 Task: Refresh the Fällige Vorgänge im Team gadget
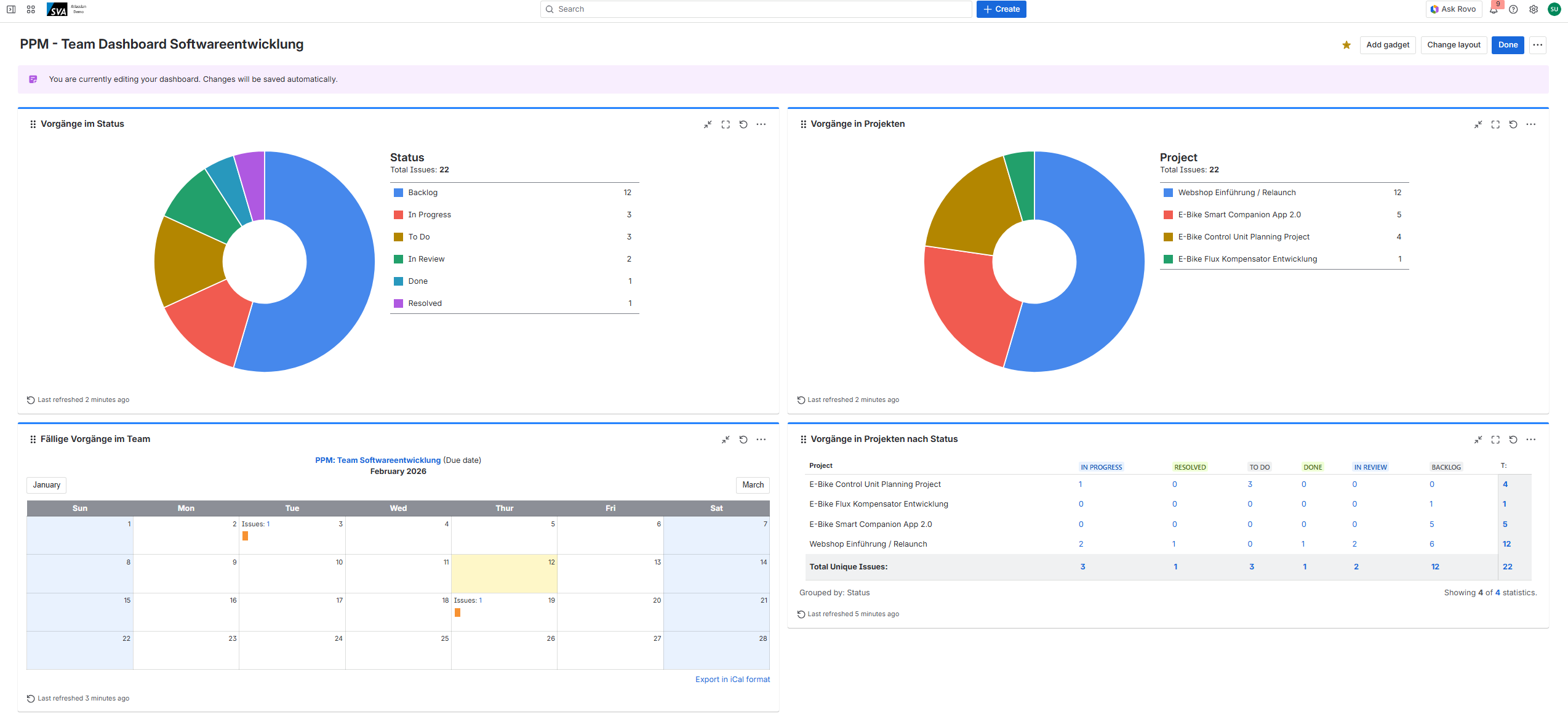(x=743, y=440)
